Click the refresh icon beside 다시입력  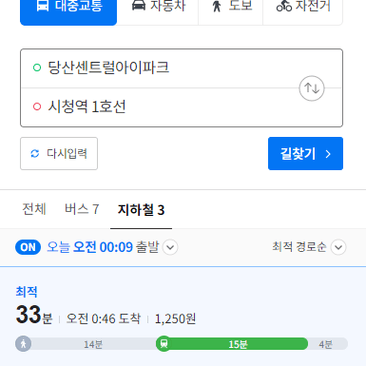click(35, 154)
